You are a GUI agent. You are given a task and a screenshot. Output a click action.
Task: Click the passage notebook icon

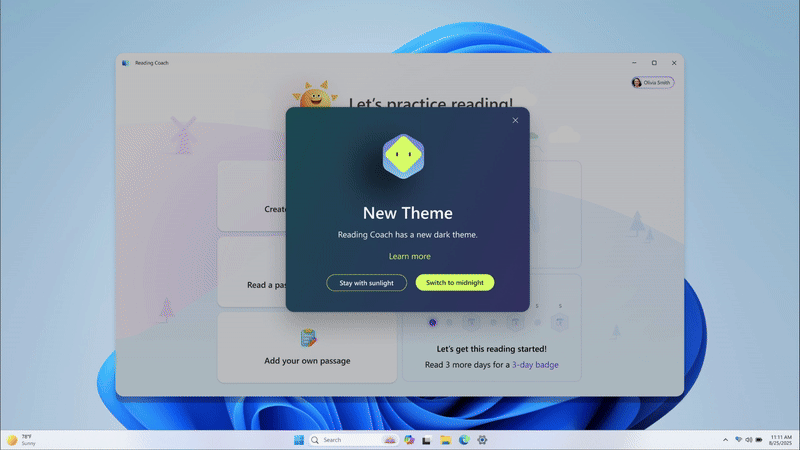tap(308, 338)
